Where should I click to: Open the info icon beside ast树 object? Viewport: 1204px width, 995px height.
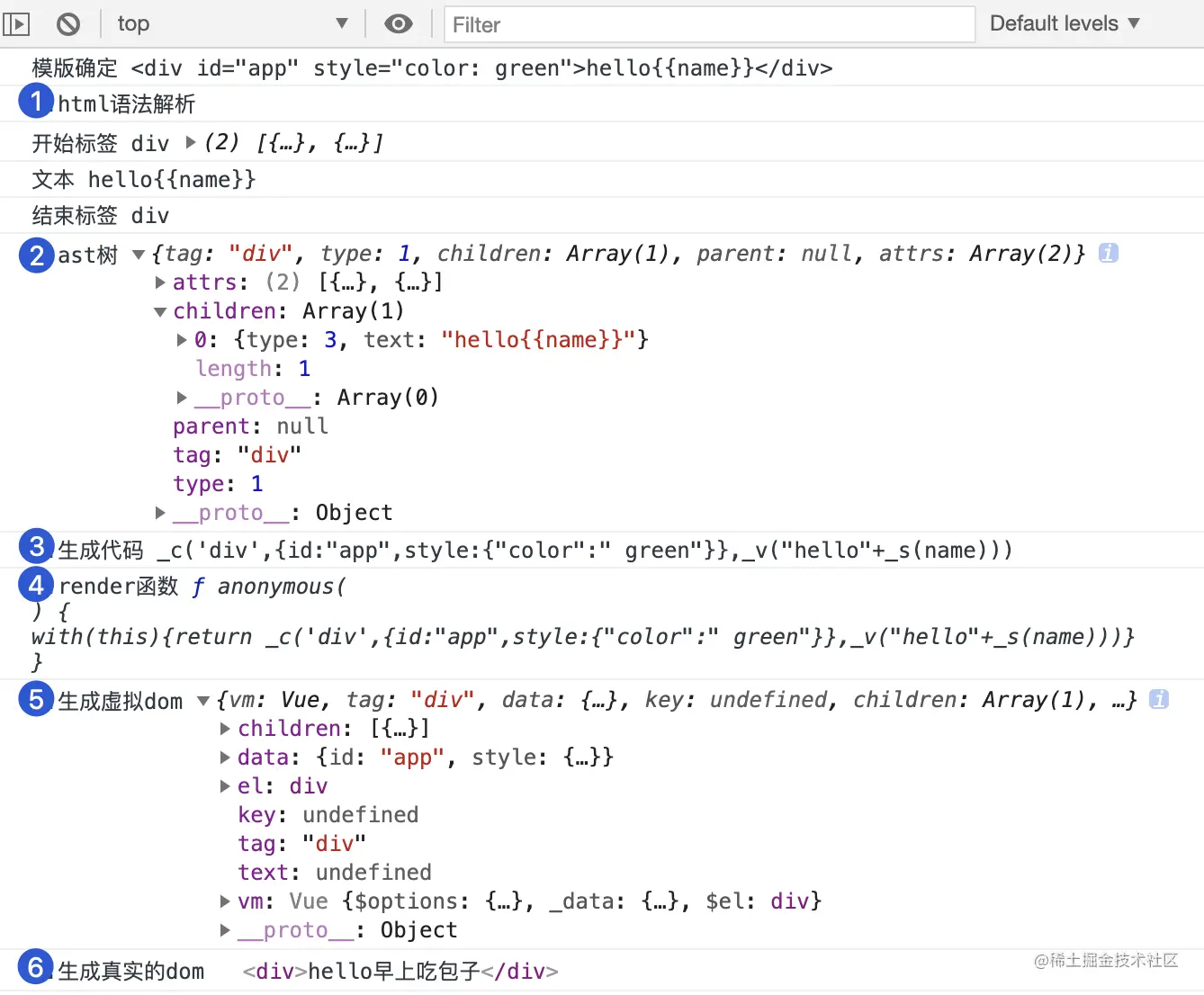pos(1109,254)
